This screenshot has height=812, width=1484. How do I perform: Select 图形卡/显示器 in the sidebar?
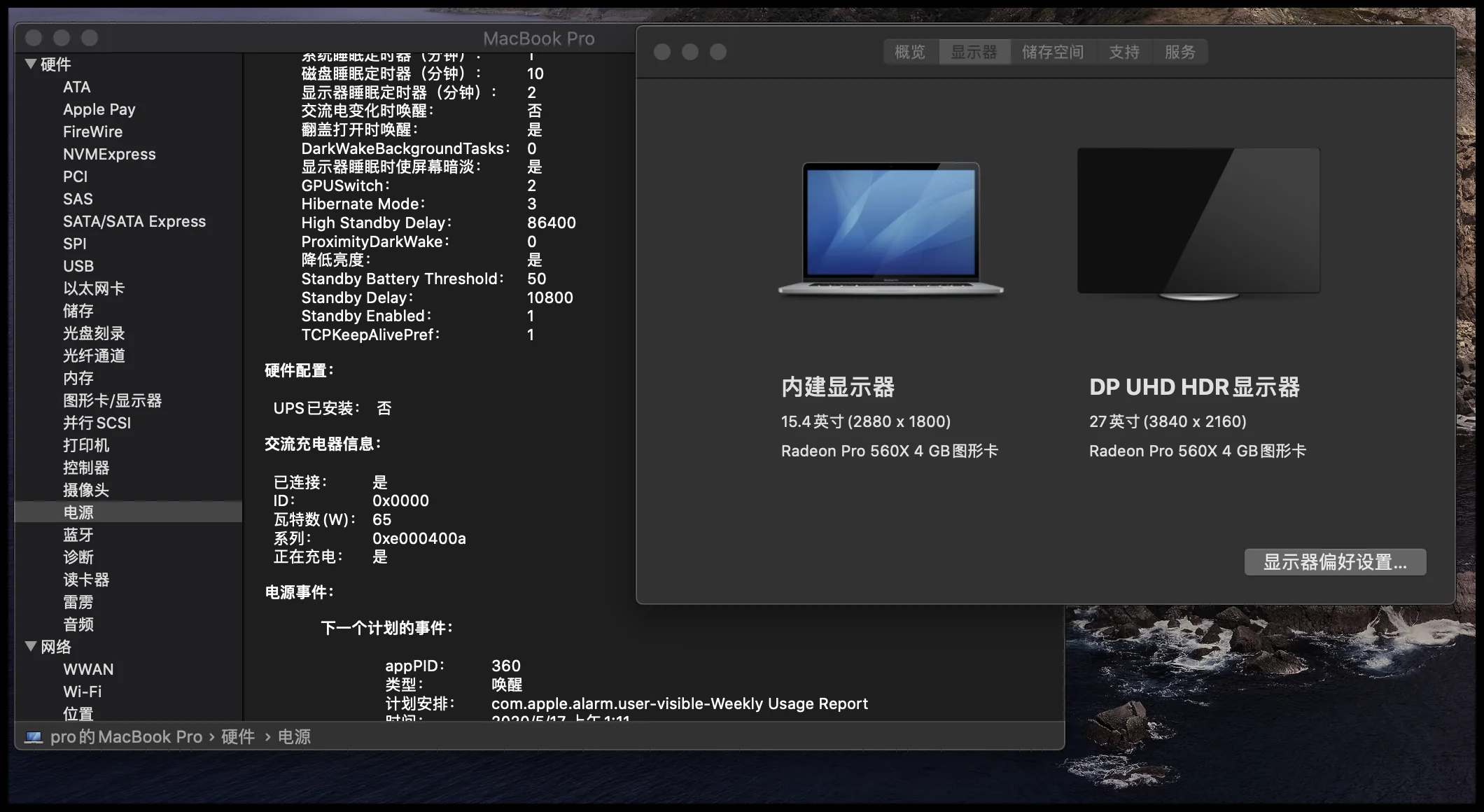click(x=113, y=400)
